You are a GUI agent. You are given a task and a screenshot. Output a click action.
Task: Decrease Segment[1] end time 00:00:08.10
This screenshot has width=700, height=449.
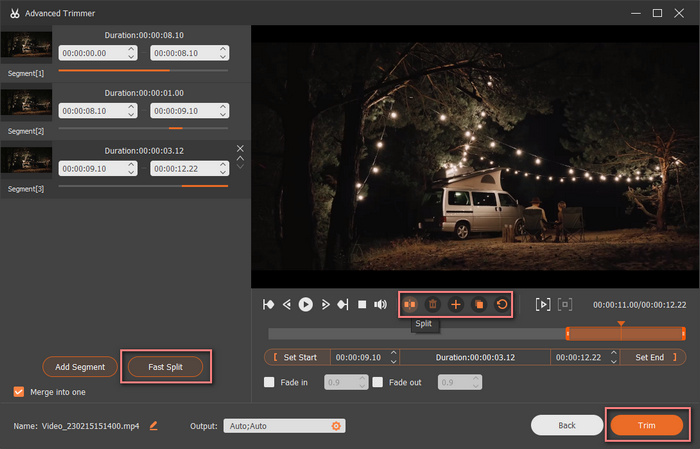click(x=223, y=57)
